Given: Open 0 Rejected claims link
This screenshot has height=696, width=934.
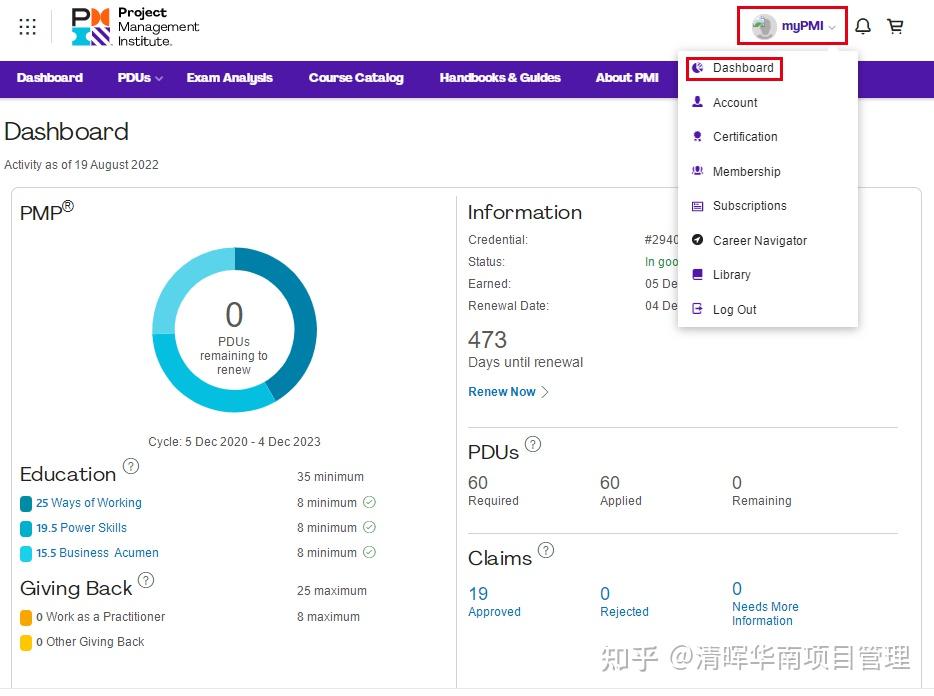Looking at the screenshot, I should [624, 602].
